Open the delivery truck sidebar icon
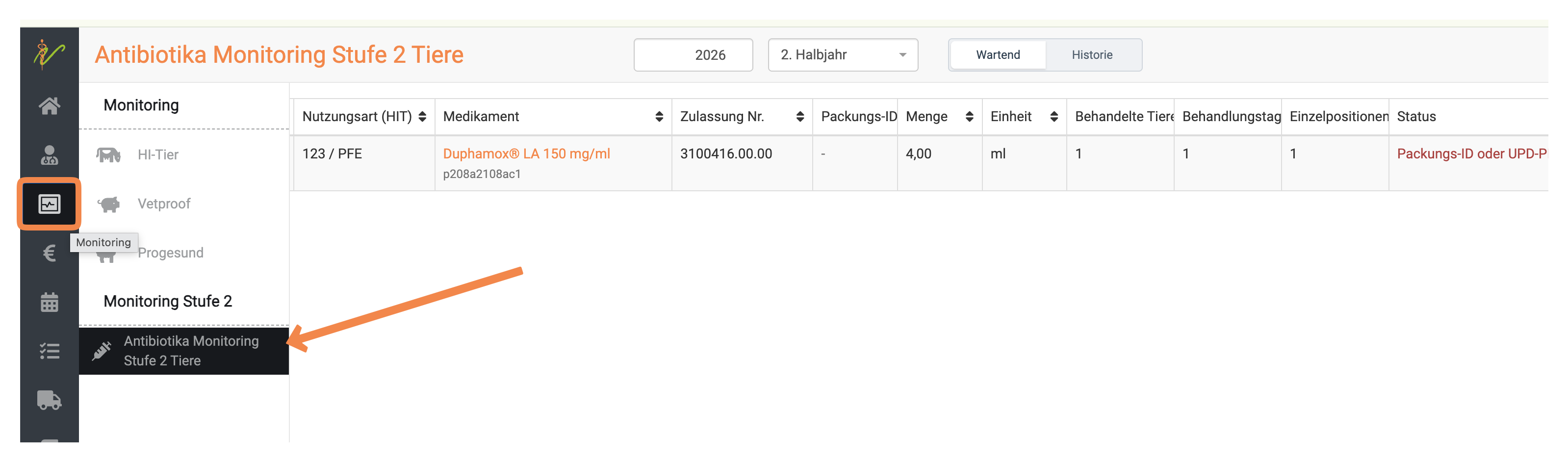Screen dimensions: 1568x462 coord(50,400)
